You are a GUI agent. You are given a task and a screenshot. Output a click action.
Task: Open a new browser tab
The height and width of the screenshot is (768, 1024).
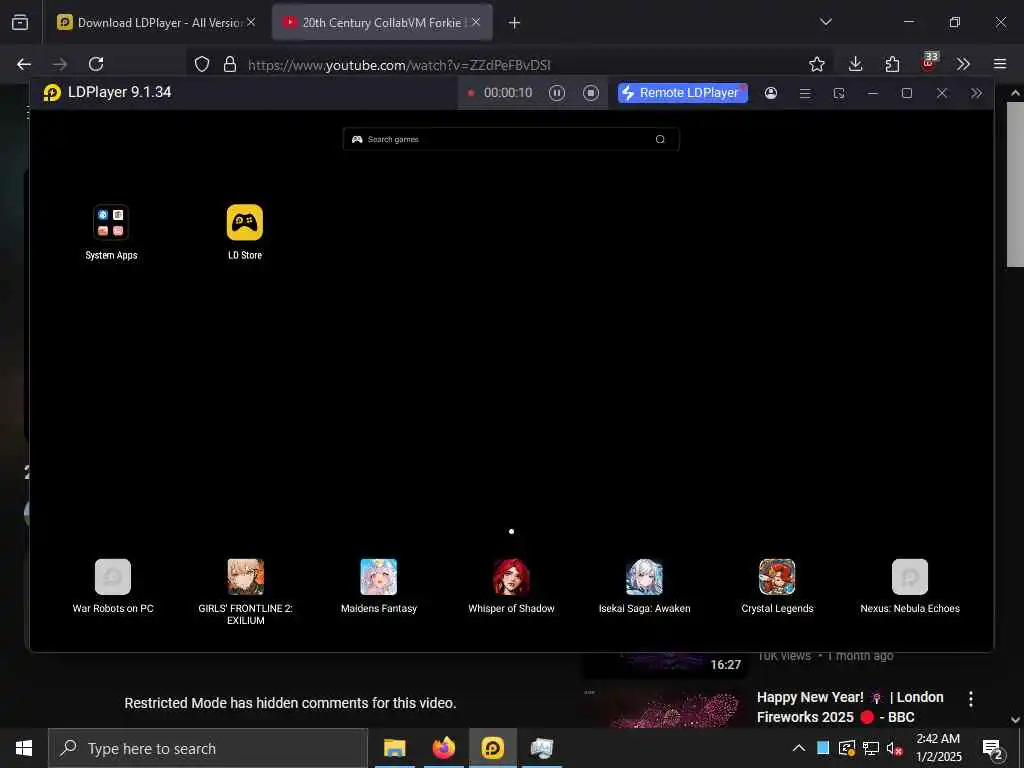(x=515, y=23)
